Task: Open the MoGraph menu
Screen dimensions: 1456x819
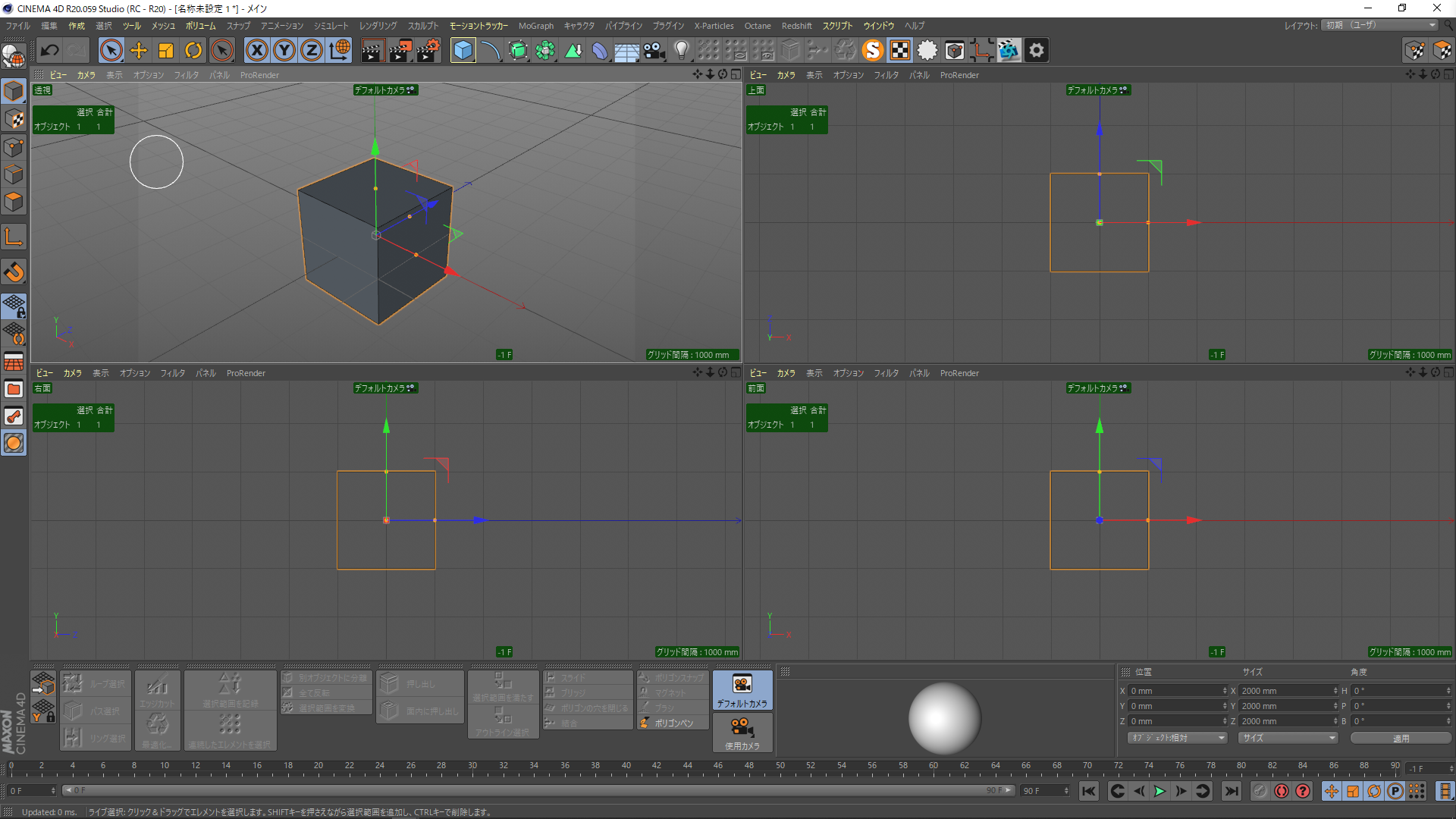Action: click(x=535, y=26)
